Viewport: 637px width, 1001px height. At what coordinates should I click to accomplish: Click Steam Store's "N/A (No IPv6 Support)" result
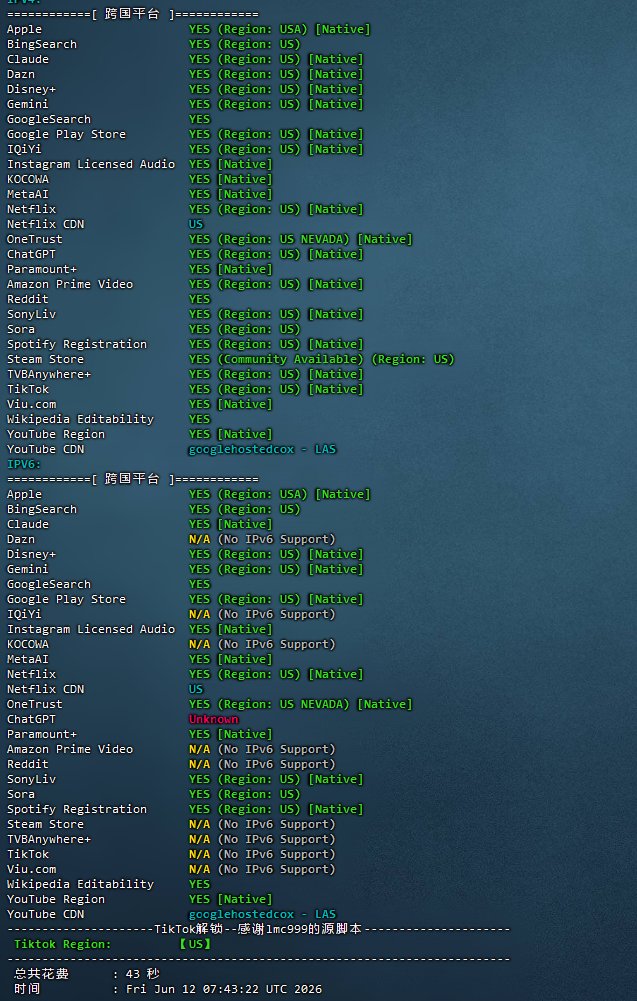click(262, 824)
